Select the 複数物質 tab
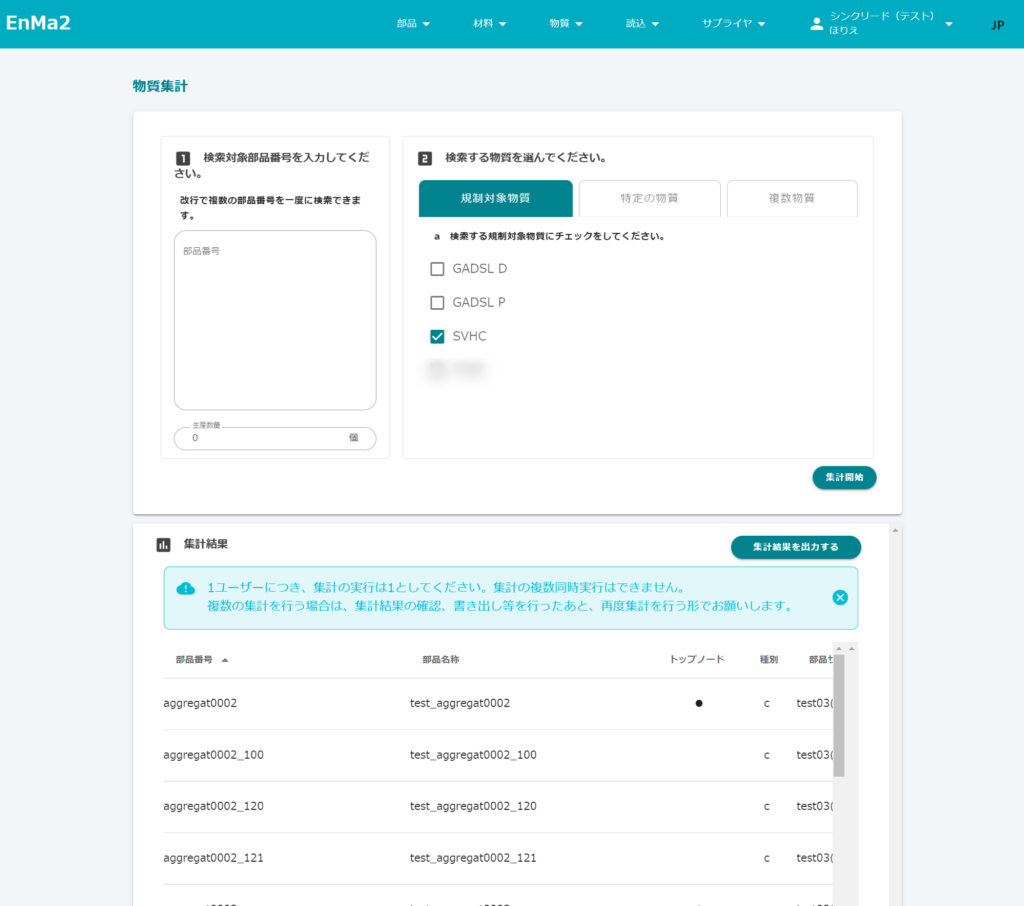 point(791,198)
